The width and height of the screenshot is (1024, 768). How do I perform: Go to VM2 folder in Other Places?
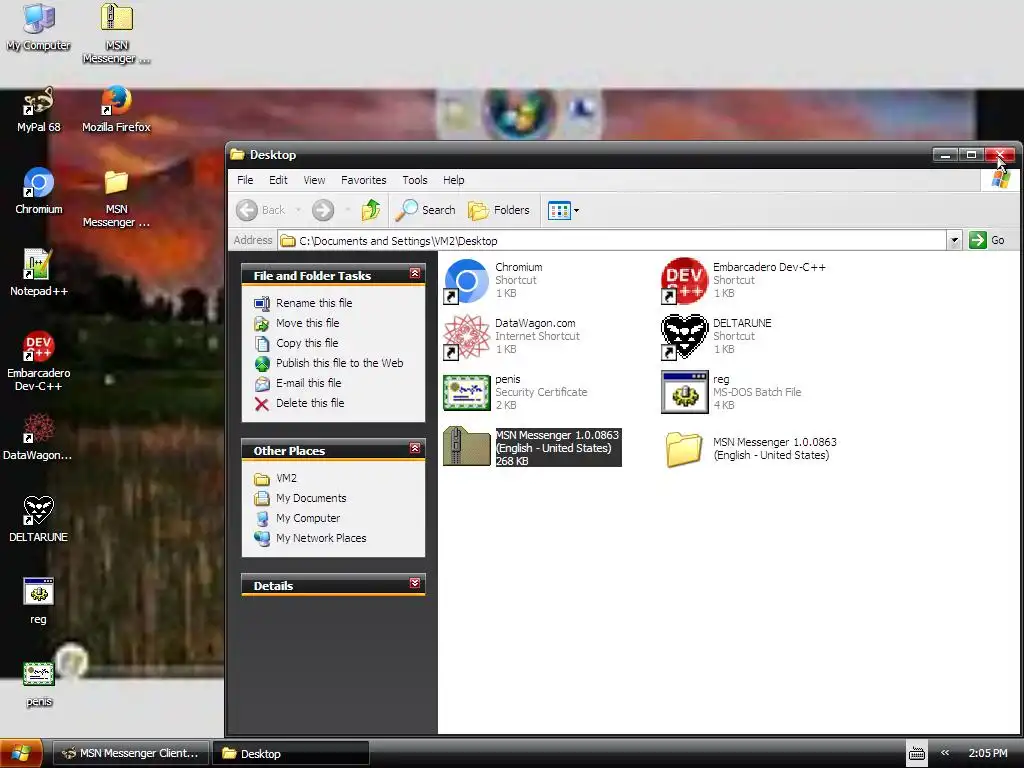pyautogui.click(x=286, y=478)
